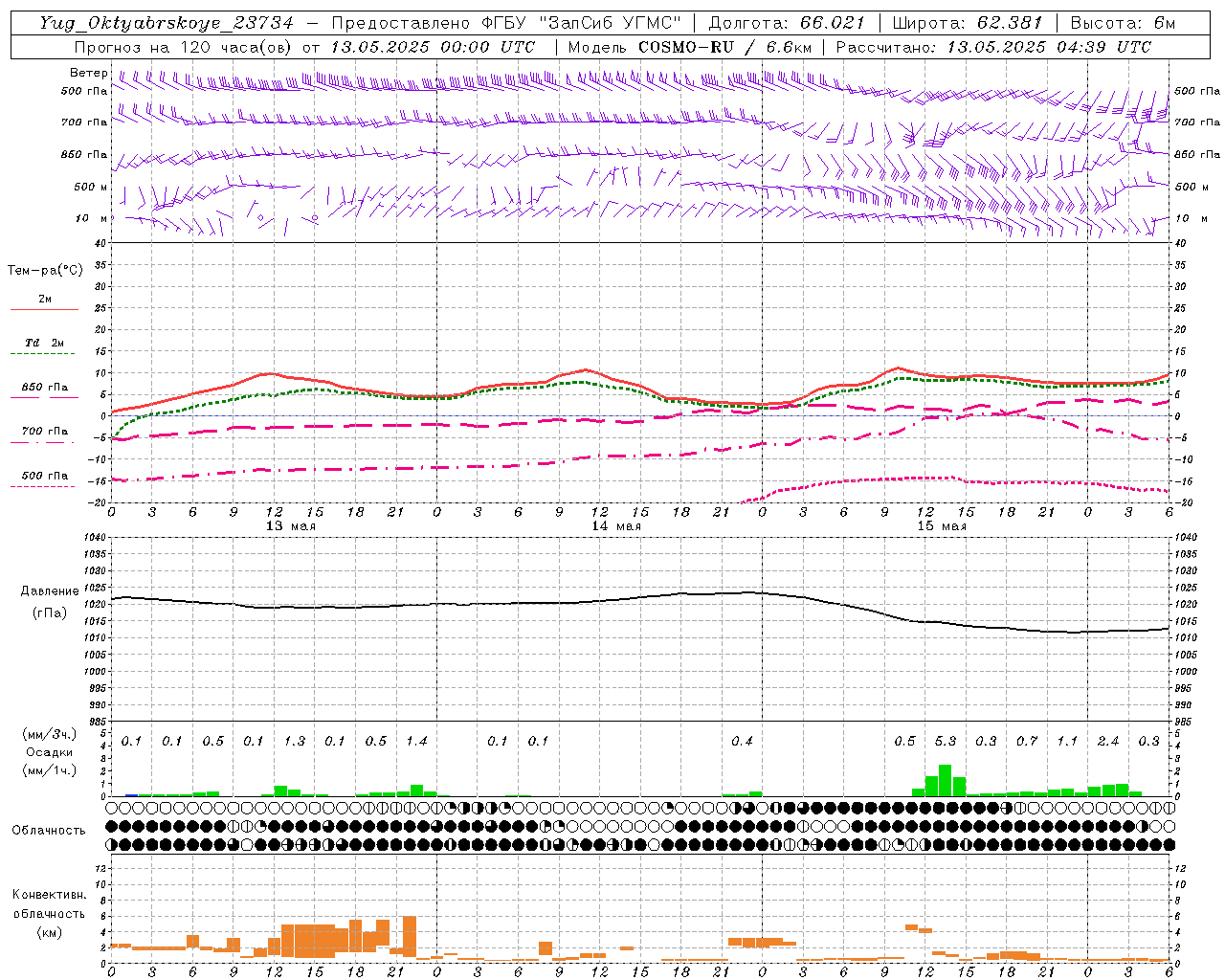Click the 1.3 precipitation value
The image size is (1225, 980).
coord(294,741)
